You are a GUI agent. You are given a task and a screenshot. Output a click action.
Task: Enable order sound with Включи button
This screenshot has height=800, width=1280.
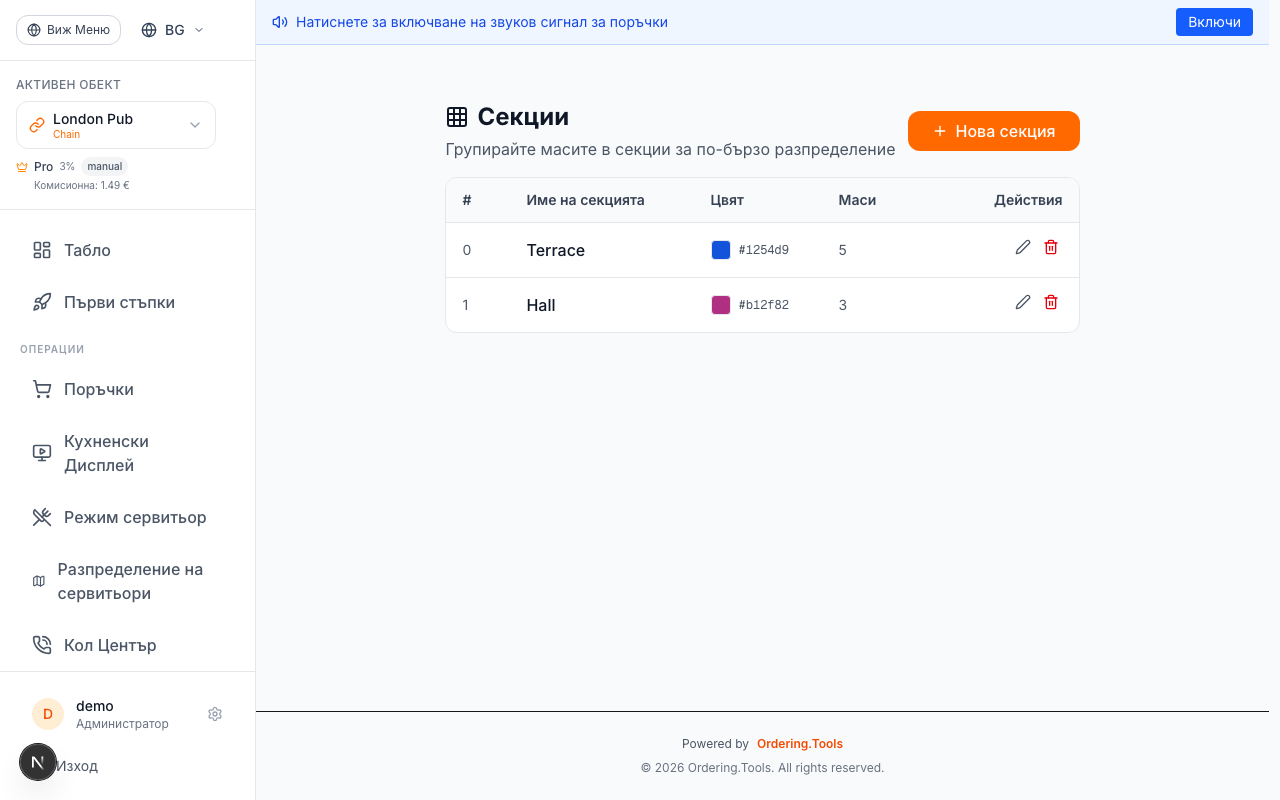[1214, 22]
